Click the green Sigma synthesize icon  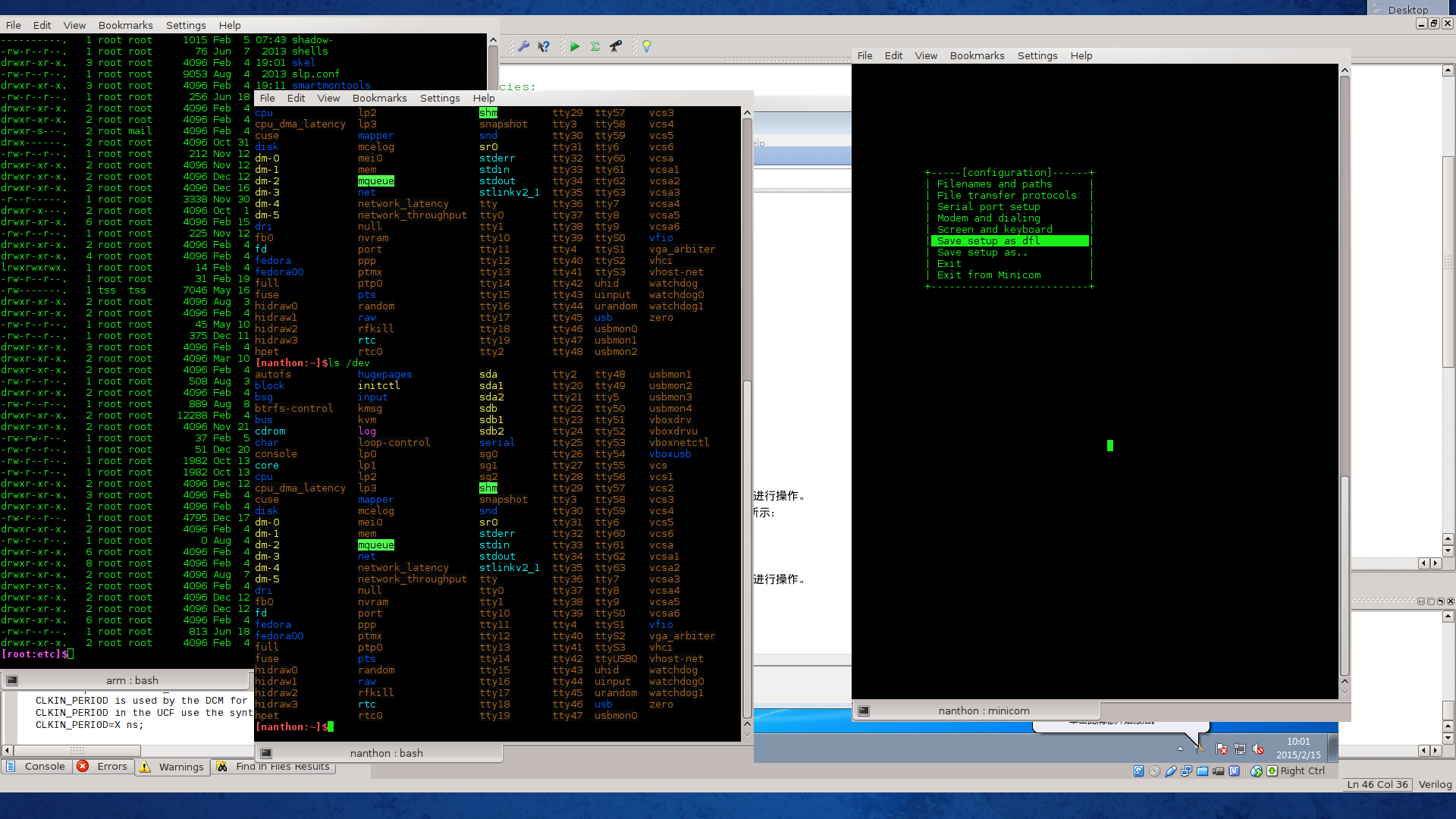tap(595, 47)
